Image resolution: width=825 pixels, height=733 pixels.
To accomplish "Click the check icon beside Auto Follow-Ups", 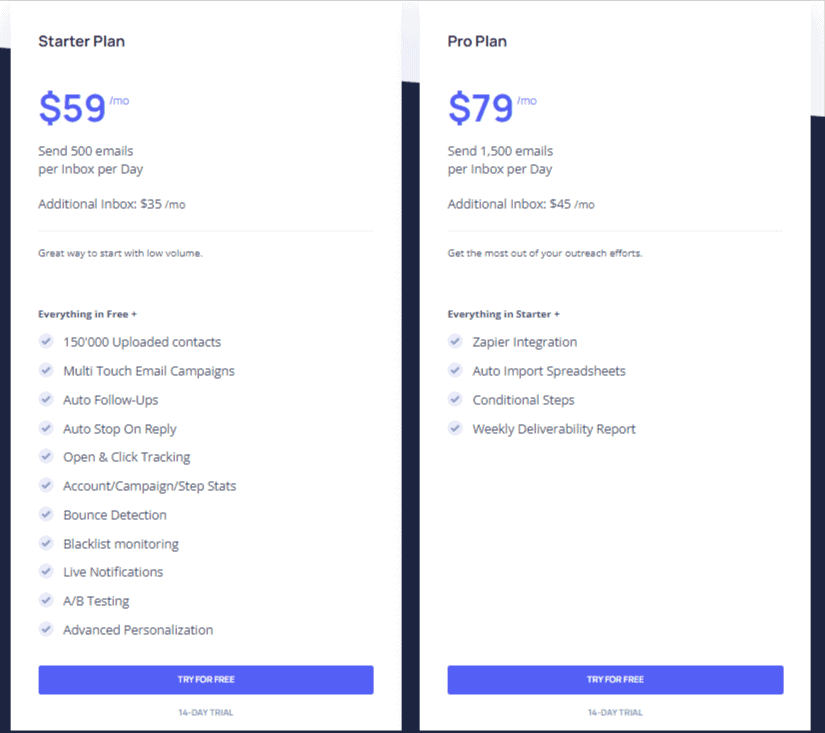I will [x=46, y=399].
